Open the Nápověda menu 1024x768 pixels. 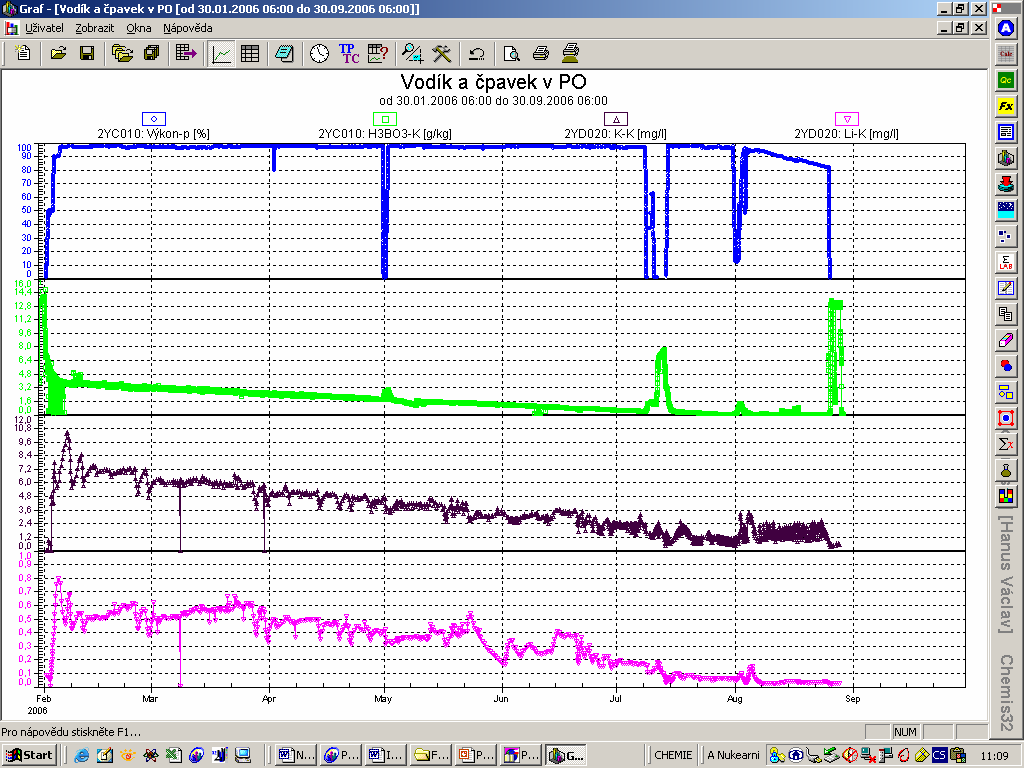click(x=187, y=28)
